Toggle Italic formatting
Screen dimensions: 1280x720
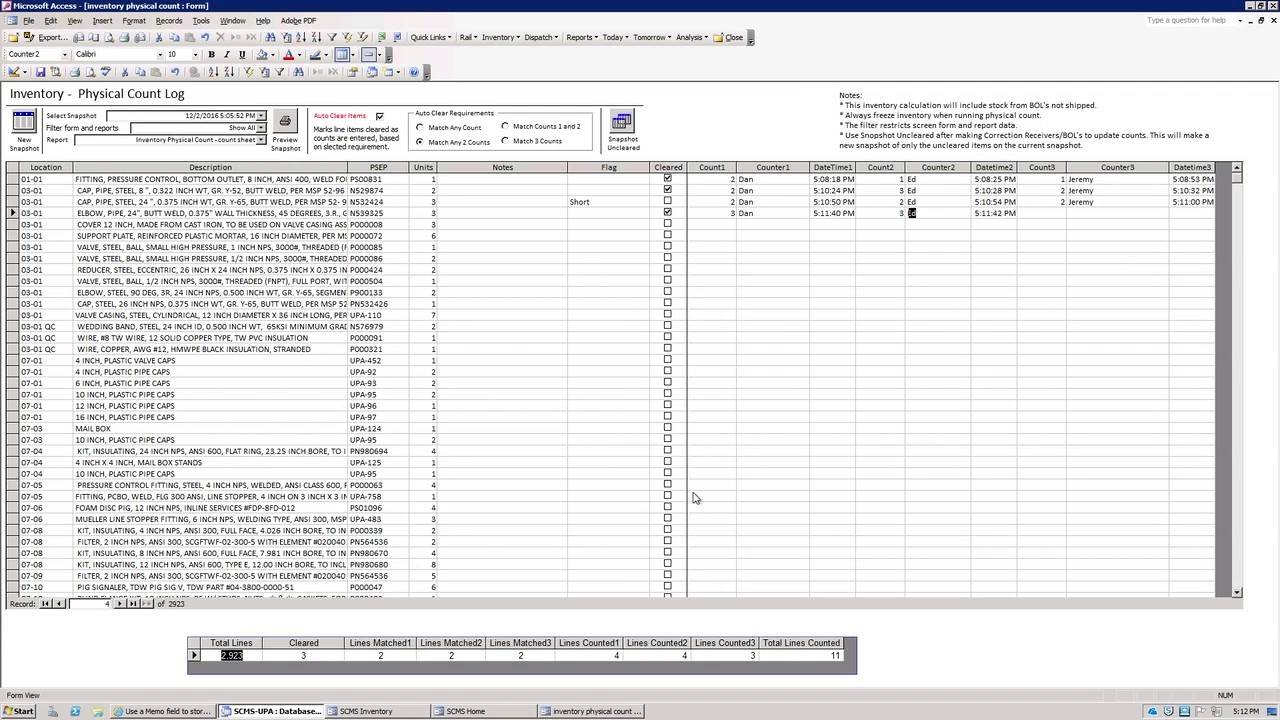click(x=227, y=54)
